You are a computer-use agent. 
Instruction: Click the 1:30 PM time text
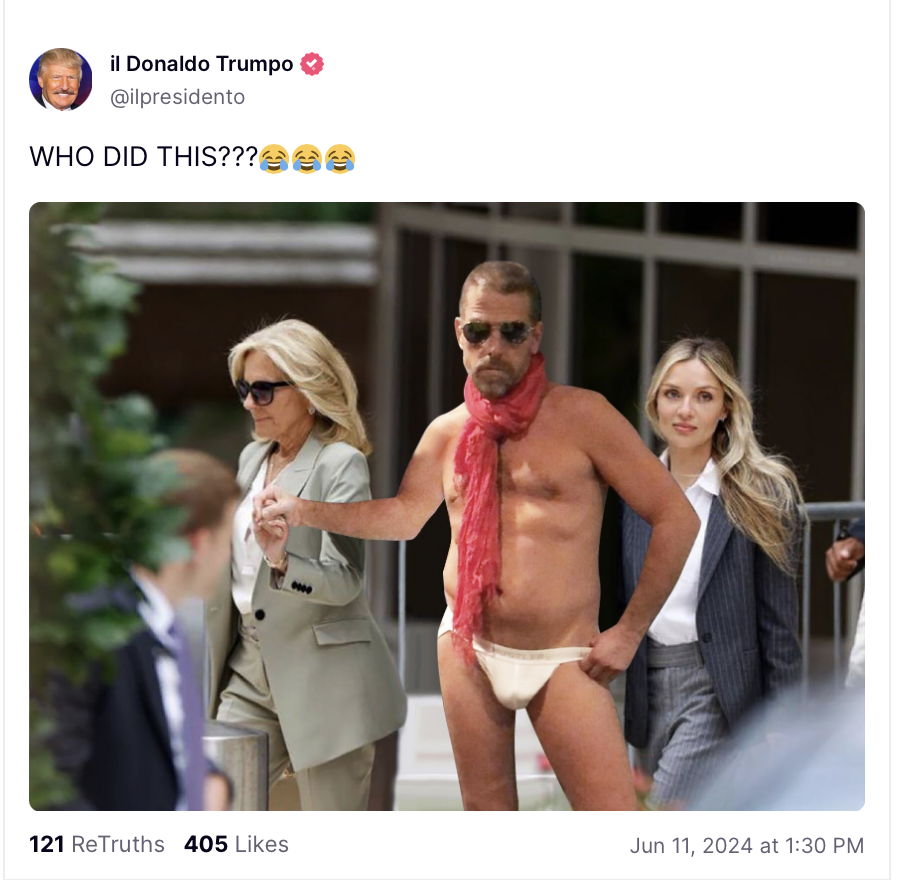click(825, 845)
